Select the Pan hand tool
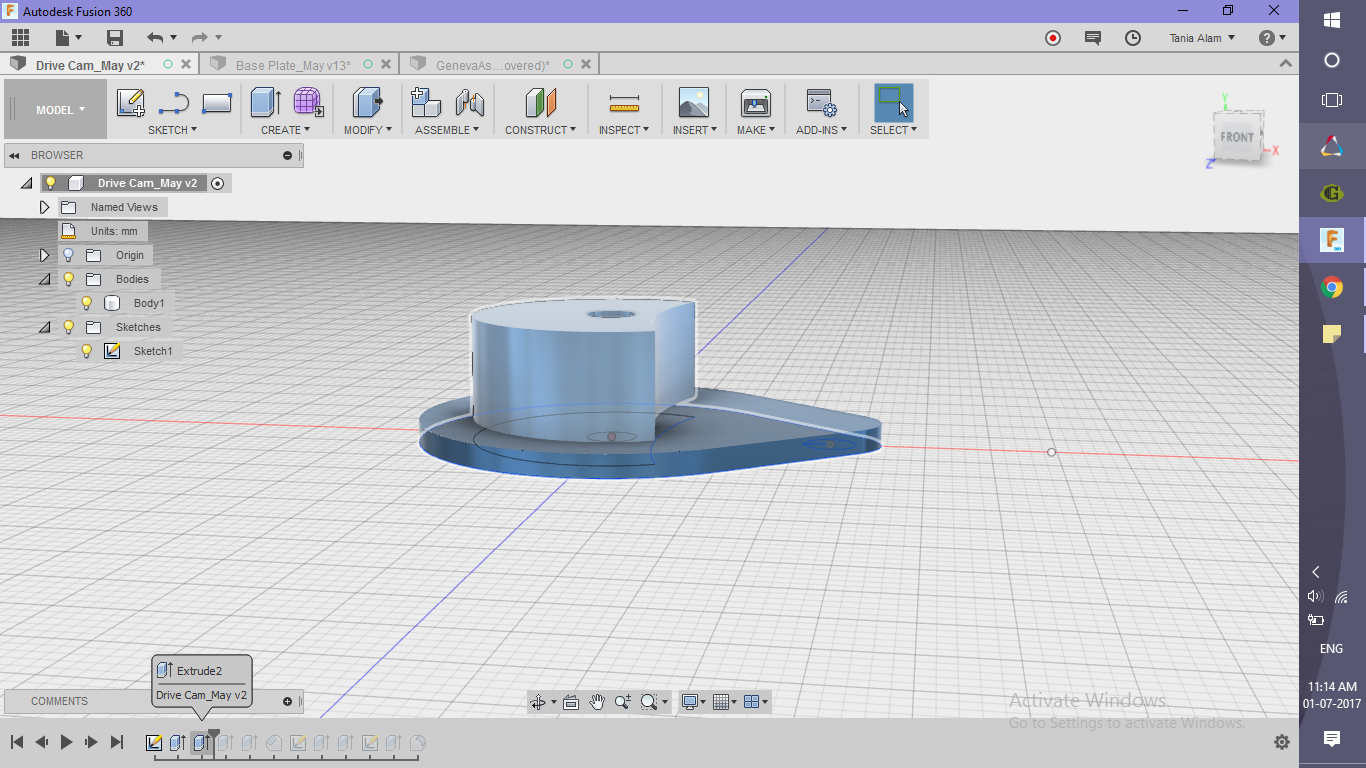1366x768 pixels. pyautogui.click(x=597, y=702)
